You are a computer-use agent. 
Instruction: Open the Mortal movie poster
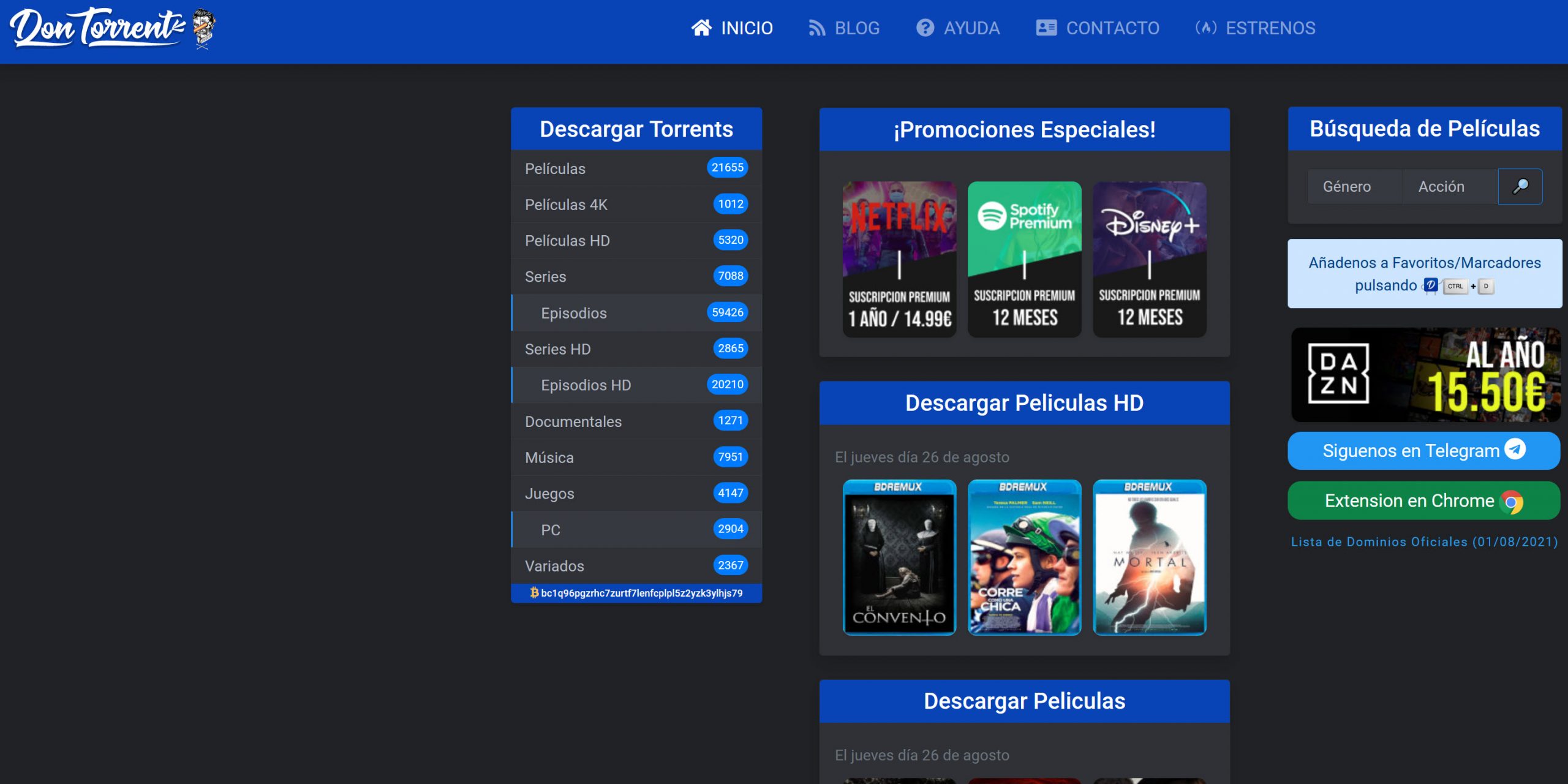[x=1149, y=557]
